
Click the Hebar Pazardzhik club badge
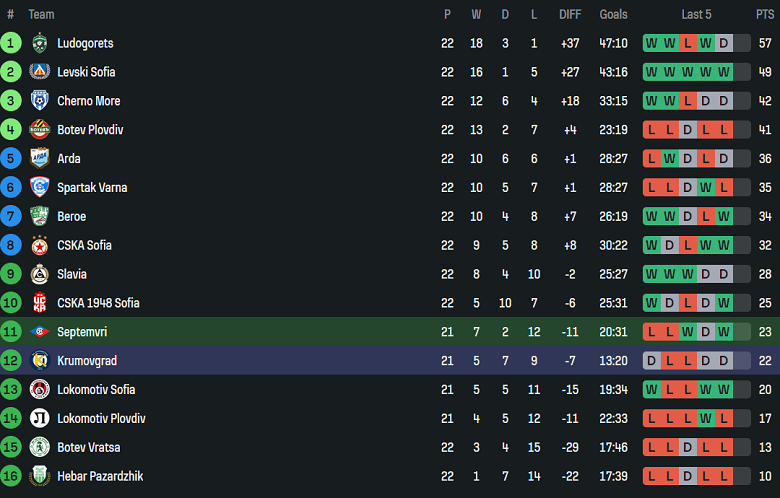coord(39,476)
